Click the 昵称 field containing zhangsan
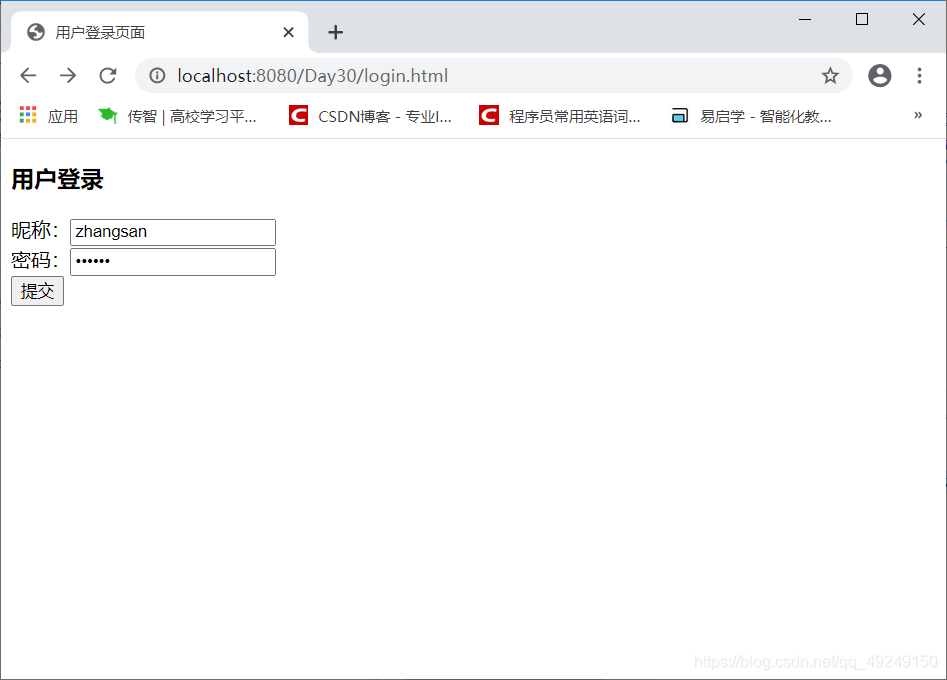Screen dimensions: 947x680 173,233
